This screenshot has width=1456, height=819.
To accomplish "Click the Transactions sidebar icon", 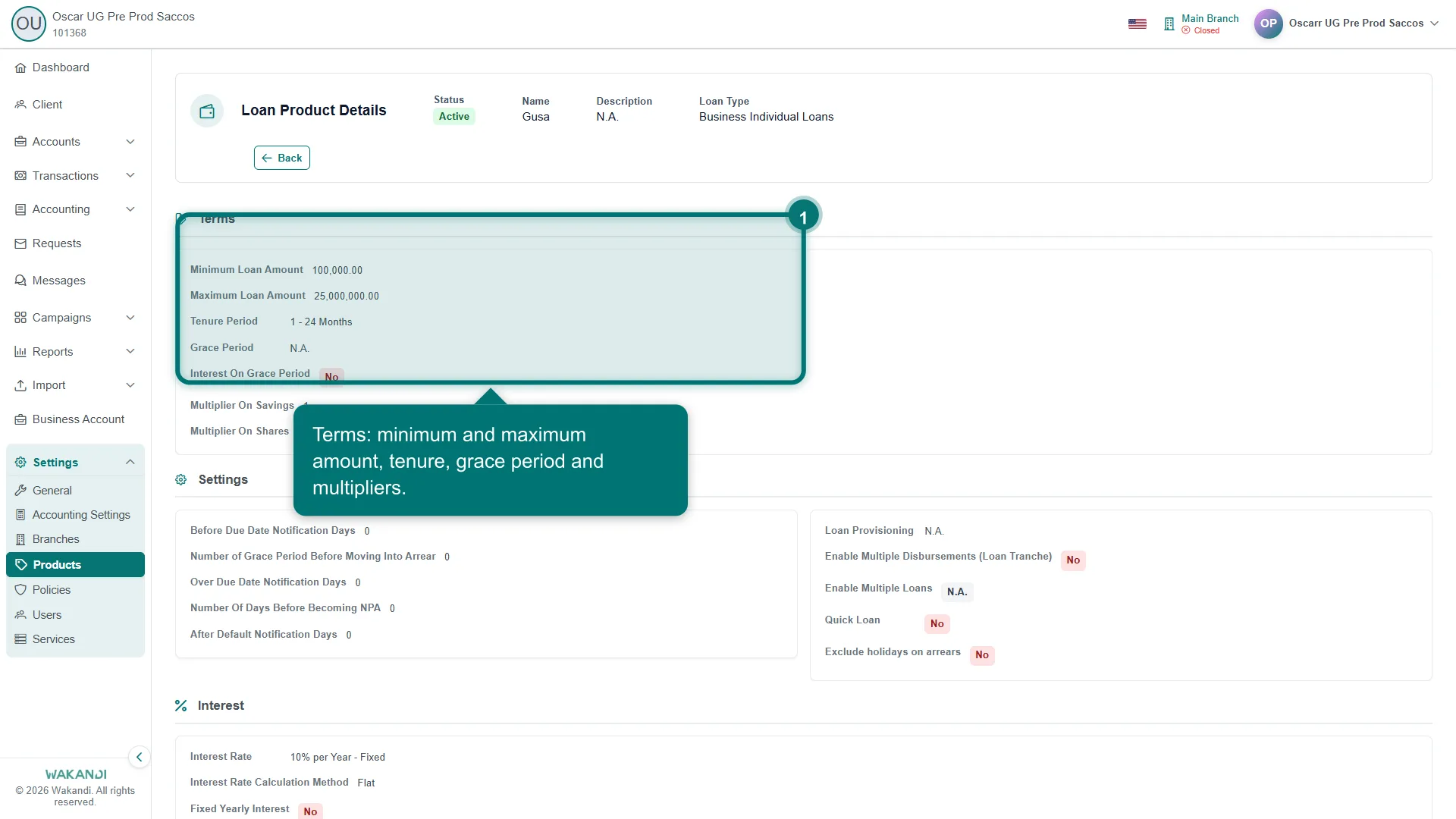I will point(20,176).
